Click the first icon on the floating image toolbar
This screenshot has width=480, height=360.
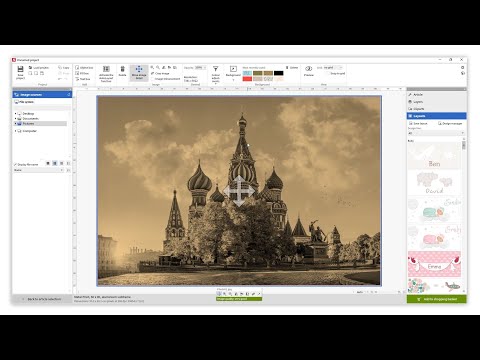219,294
